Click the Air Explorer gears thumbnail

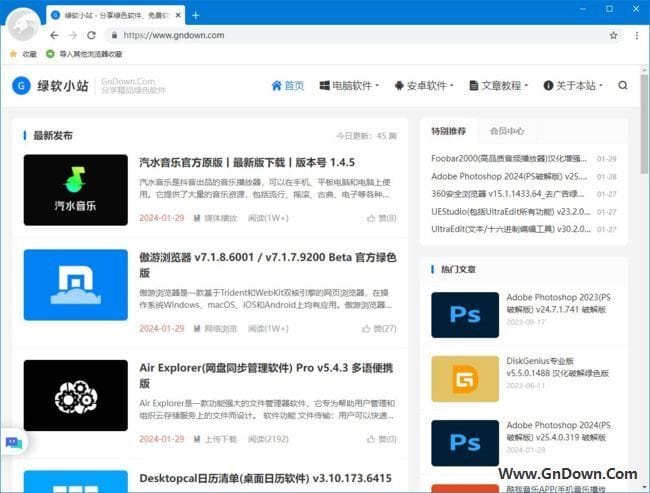[76, 396]
